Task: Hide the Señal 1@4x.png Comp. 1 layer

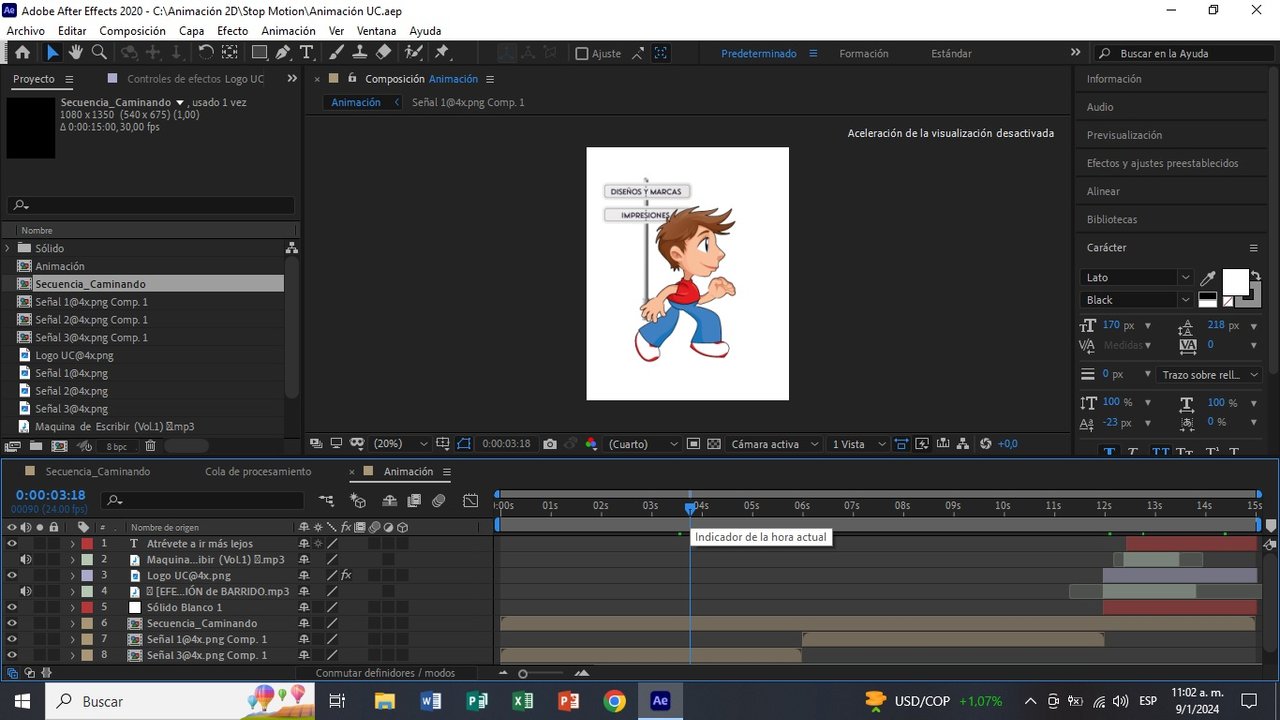Action: (12, 640)
